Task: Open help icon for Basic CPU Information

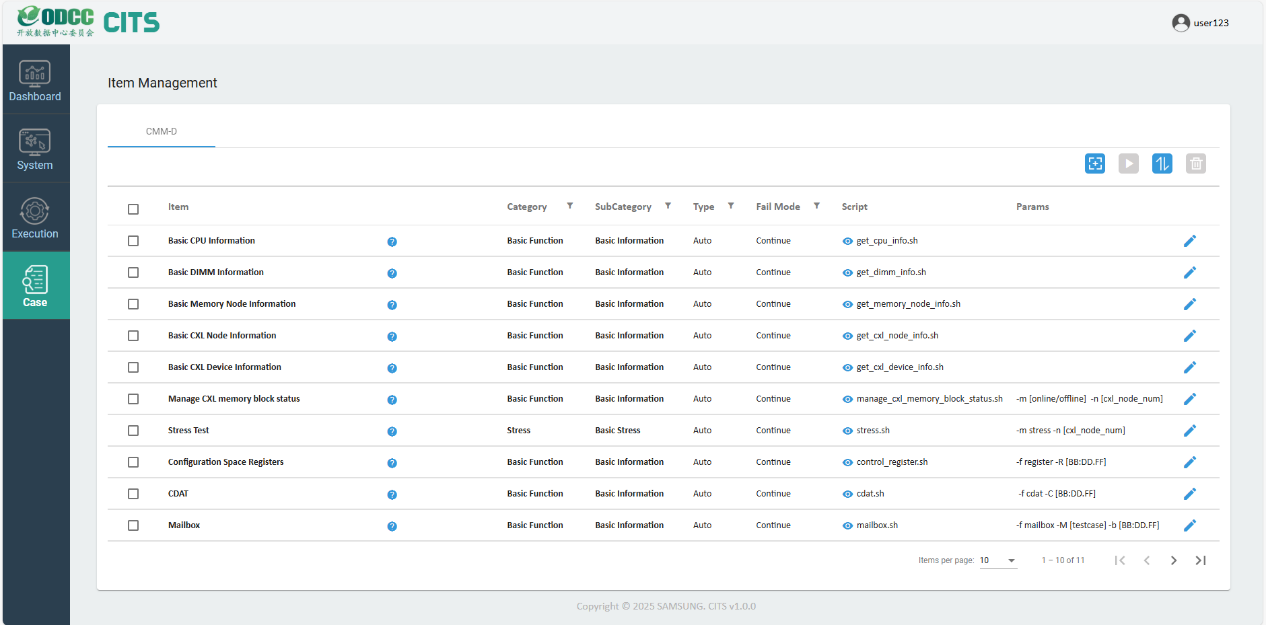Action: [392, 242]
